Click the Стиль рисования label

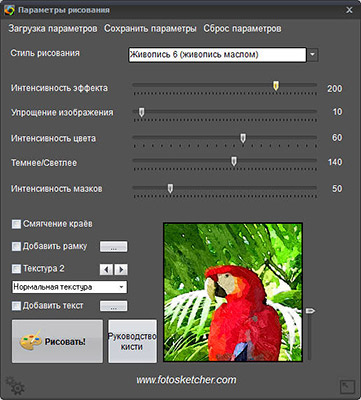click(45, 53)
